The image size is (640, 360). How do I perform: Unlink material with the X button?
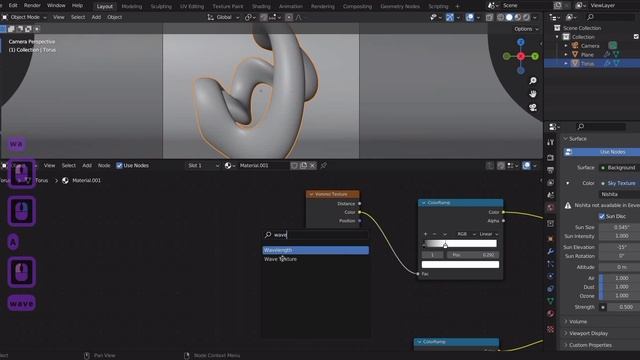coord(313,166)
